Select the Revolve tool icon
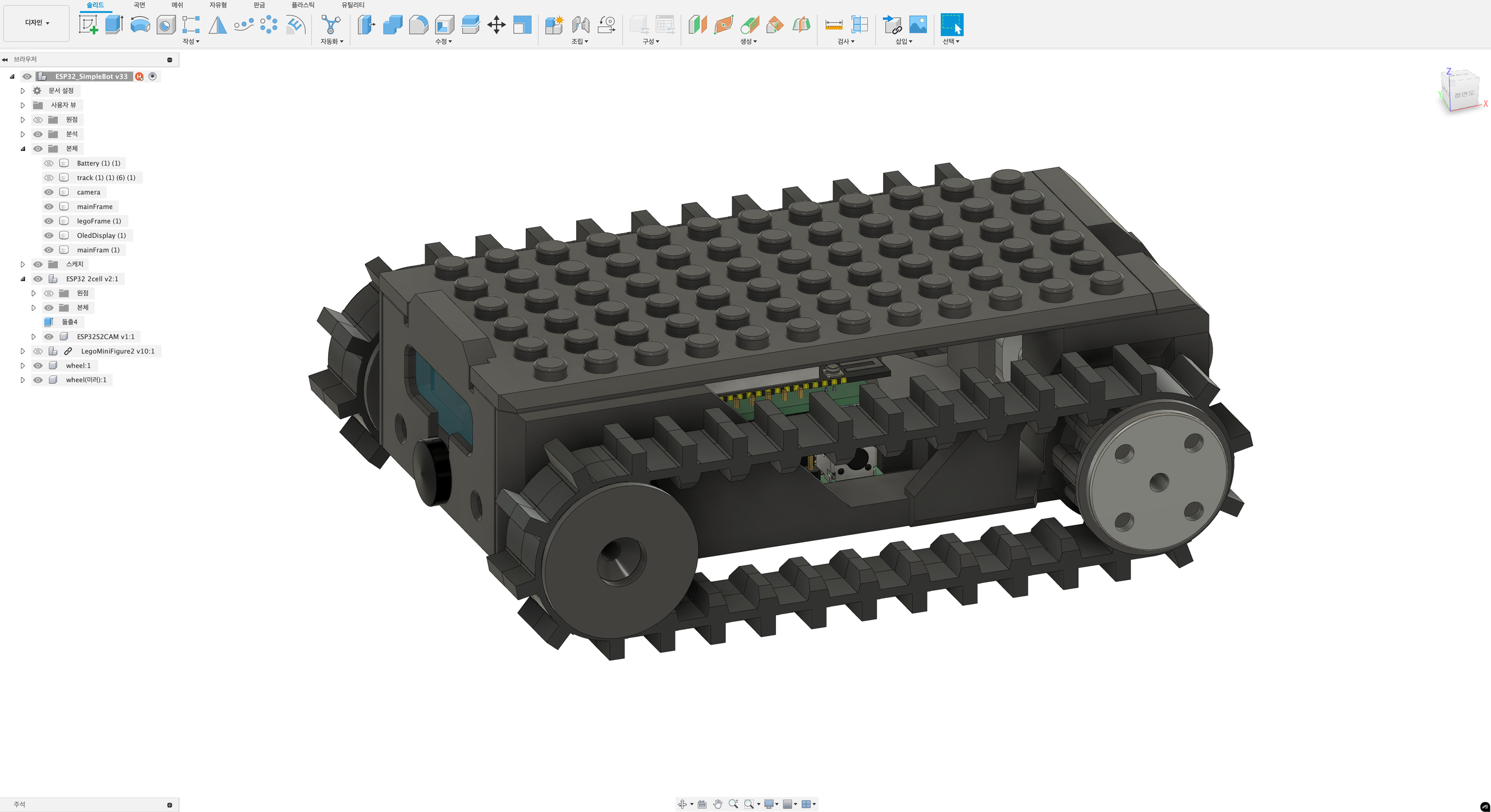 point(140,25)
